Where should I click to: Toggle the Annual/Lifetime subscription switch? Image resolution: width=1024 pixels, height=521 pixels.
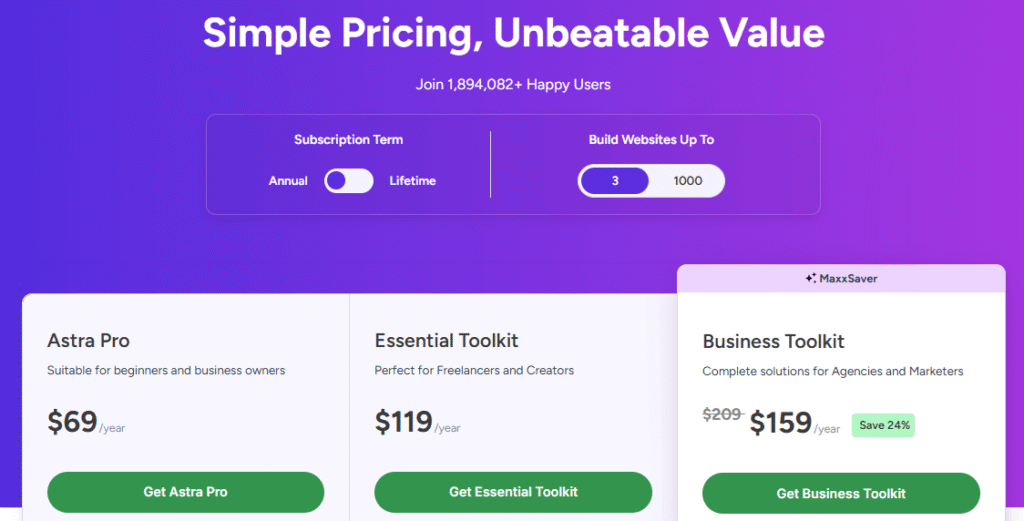tap(349, 181)
